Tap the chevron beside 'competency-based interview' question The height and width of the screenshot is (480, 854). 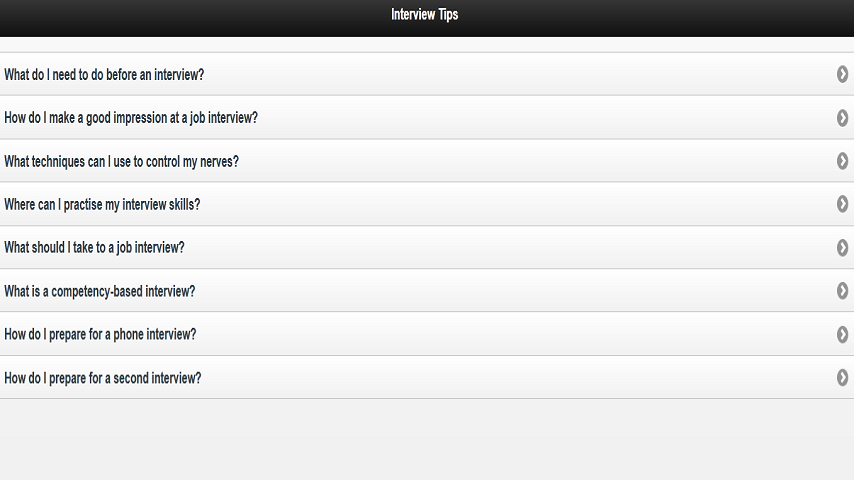click(843, 291)
